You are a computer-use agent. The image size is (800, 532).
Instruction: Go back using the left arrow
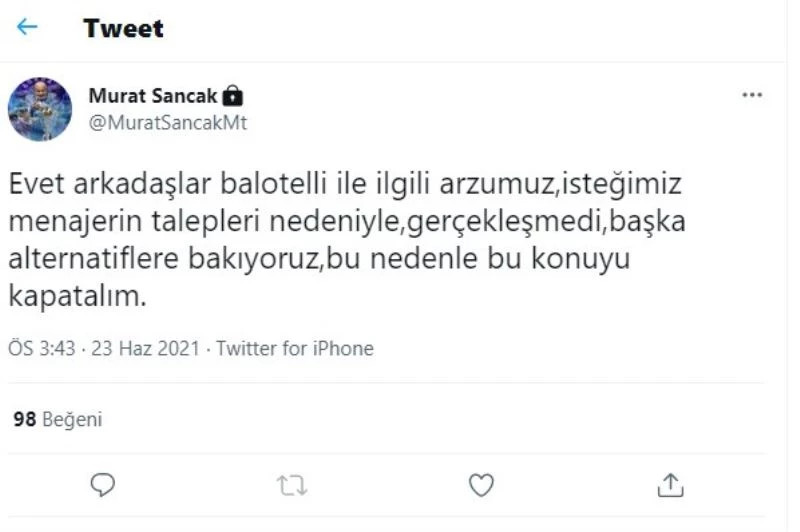[27, 27]
